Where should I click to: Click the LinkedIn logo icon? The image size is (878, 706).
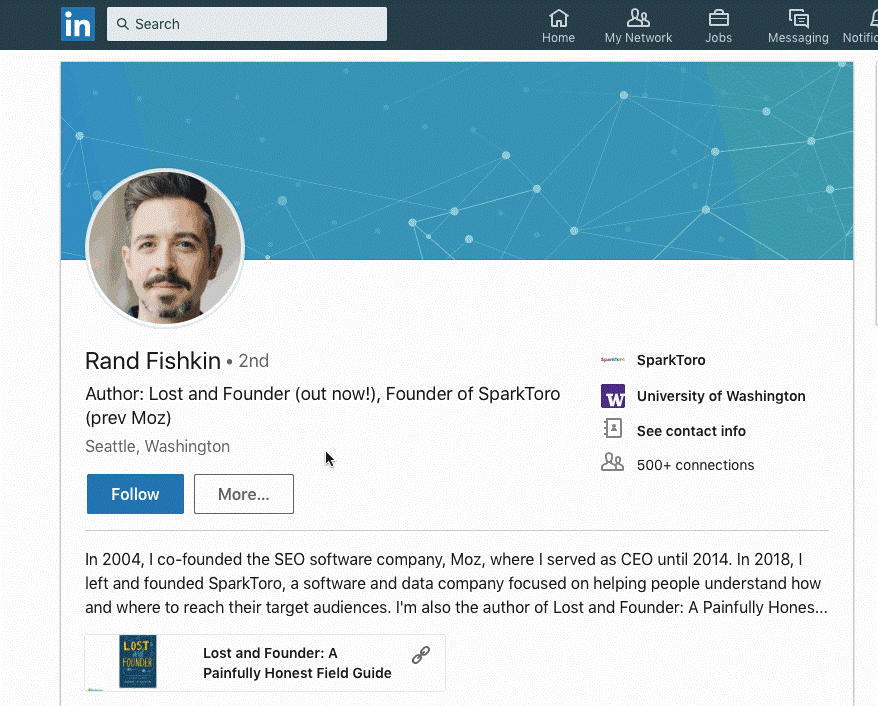pyautogui.click(x=77, y=24)
